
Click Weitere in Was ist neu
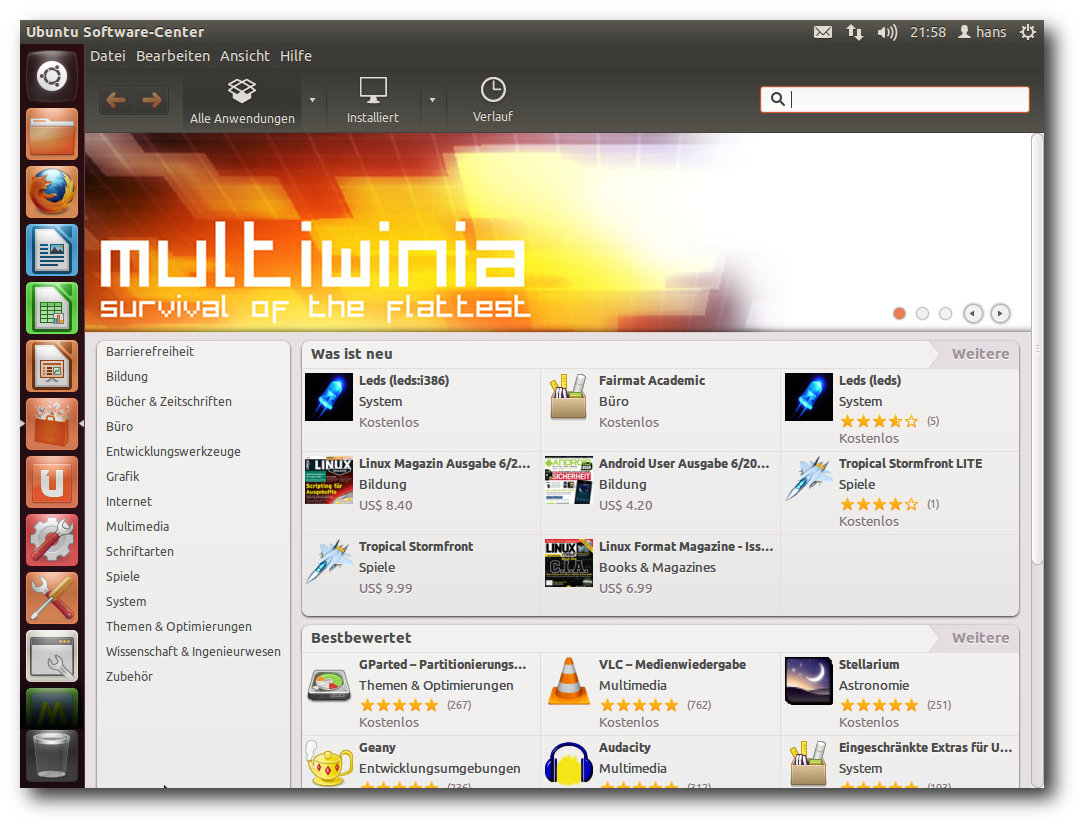coord(980,354)
